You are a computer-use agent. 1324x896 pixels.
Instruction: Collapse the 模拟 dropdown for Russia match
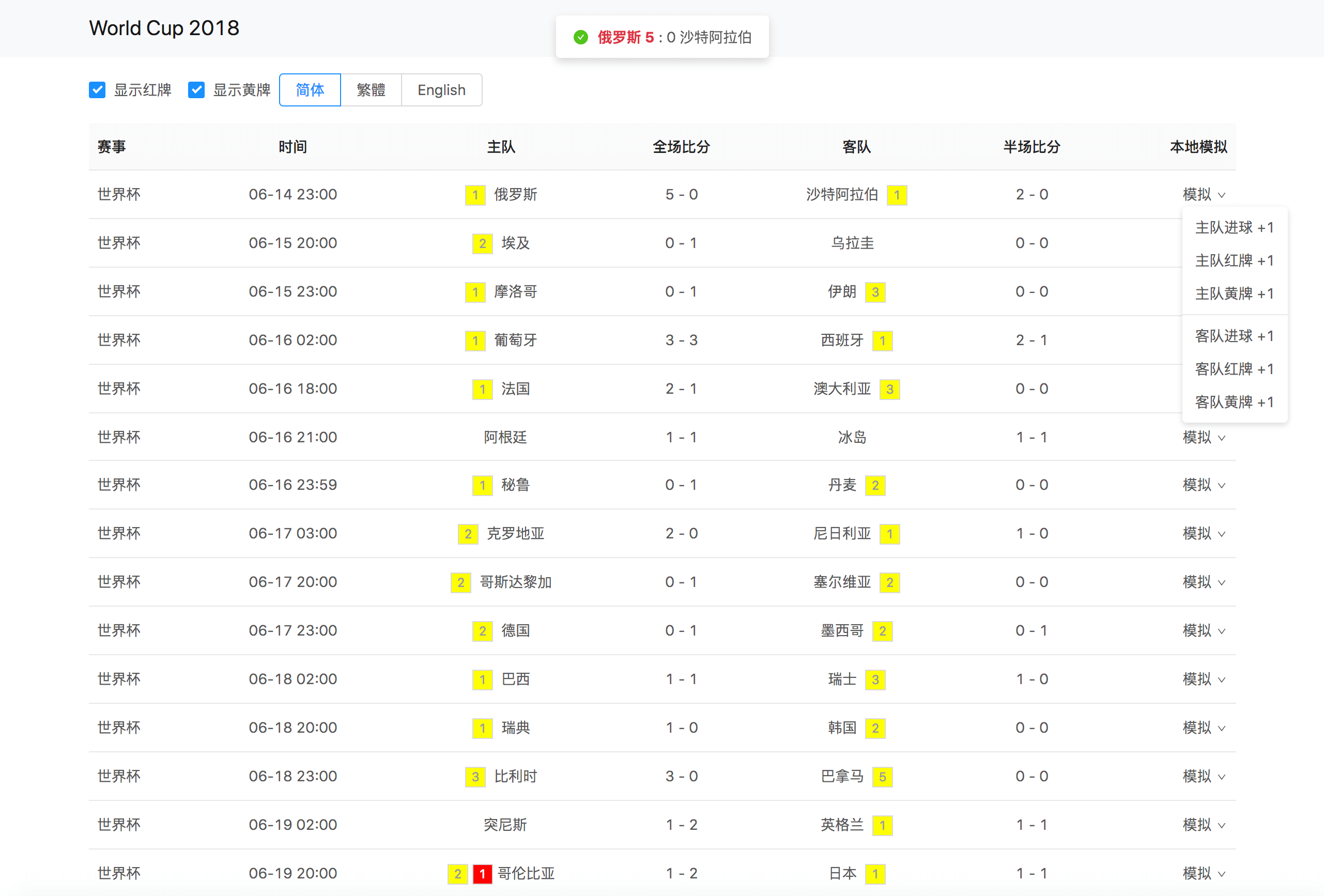click(x=1203, y=195)
